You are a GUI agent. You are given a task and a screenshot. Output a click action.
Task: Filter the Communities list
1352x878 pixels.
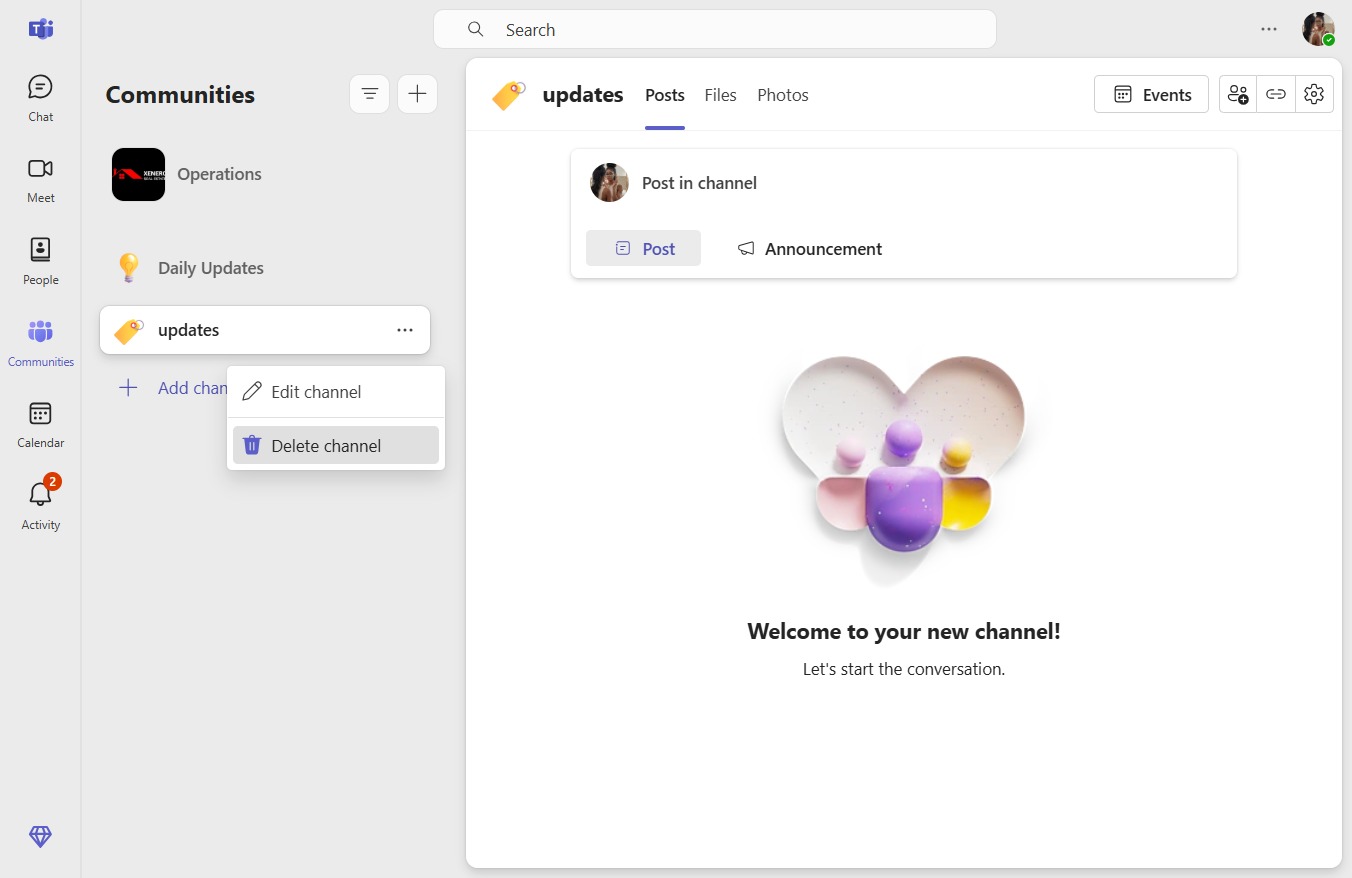tap(369, 94)
